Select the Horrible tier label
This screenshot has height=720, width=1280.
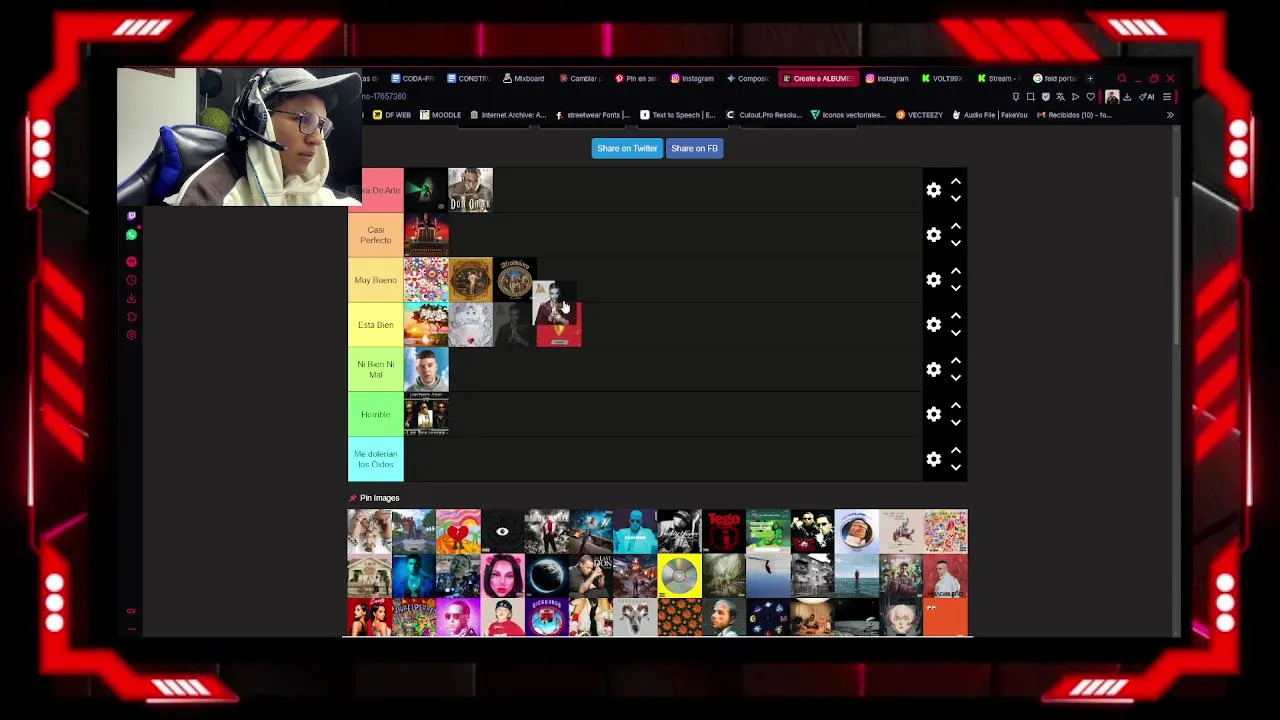point(376,414)
